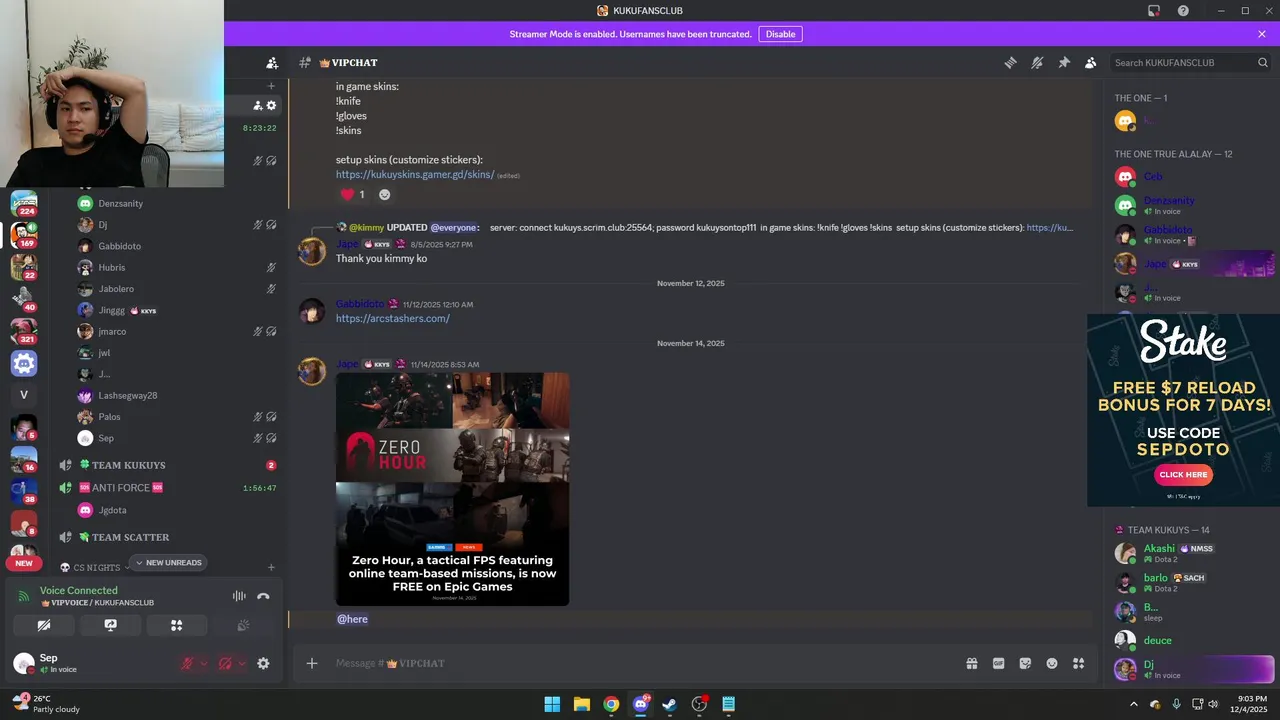
Task: Click the red NEW mentions badge
Action: (23, 563)
